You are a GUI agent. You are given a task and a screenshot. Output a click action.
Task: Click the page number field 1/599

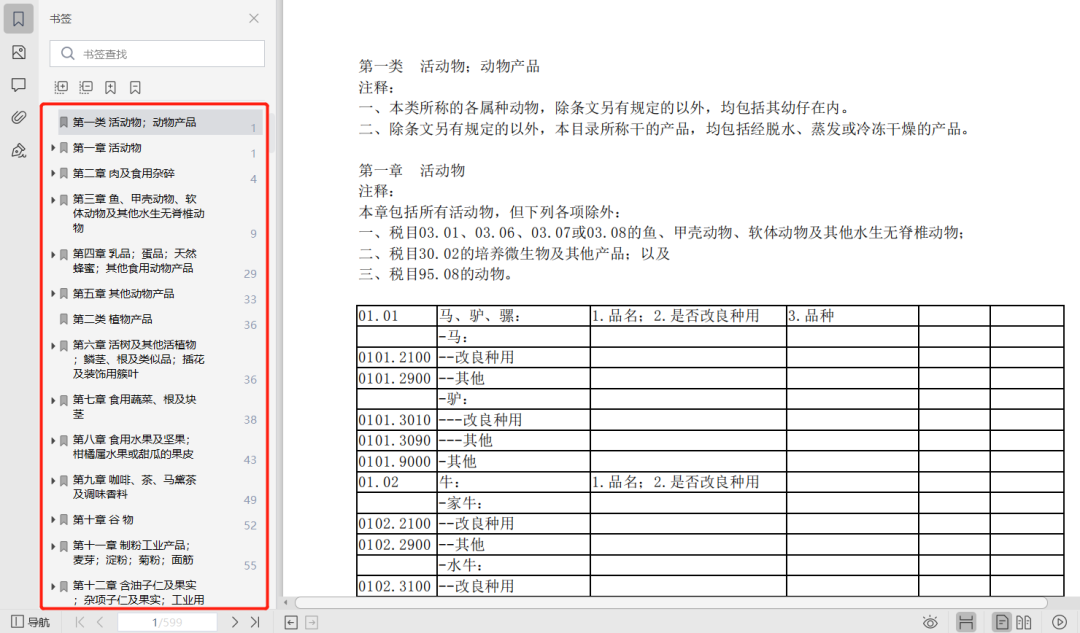click(x=167, y=622)
